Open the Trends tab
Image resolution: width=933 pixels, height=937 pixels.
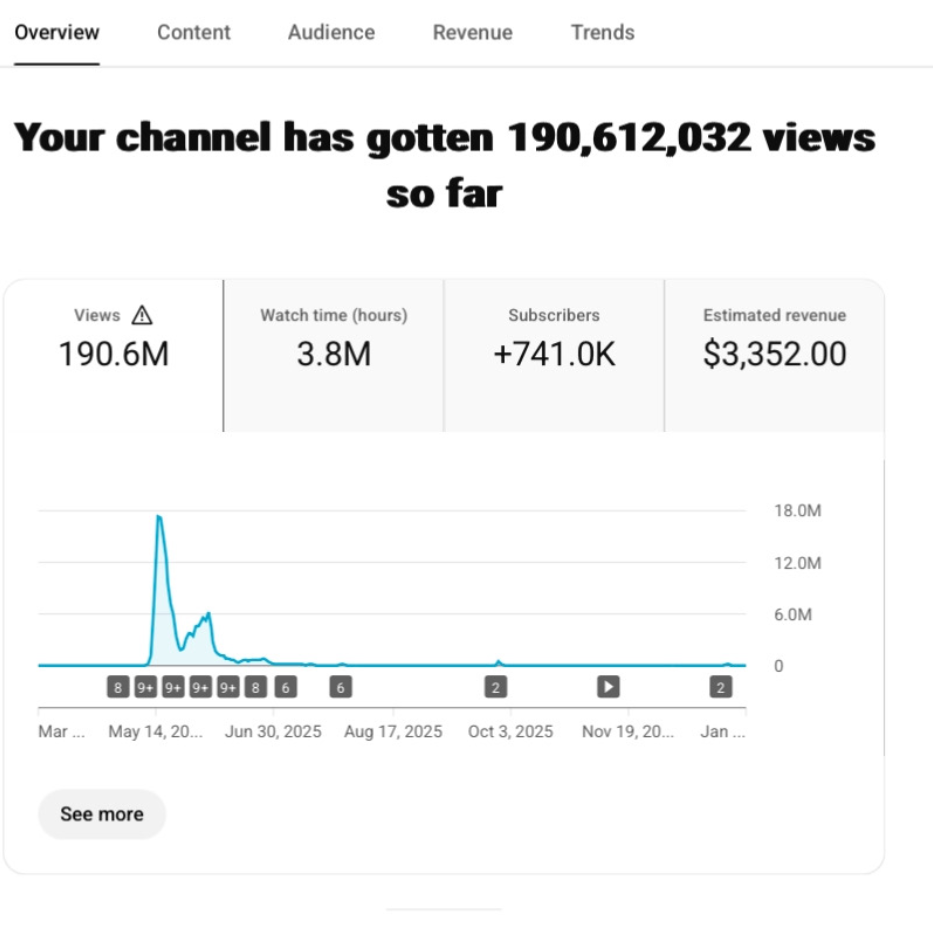pyautogui.click(x=602, y=32)
